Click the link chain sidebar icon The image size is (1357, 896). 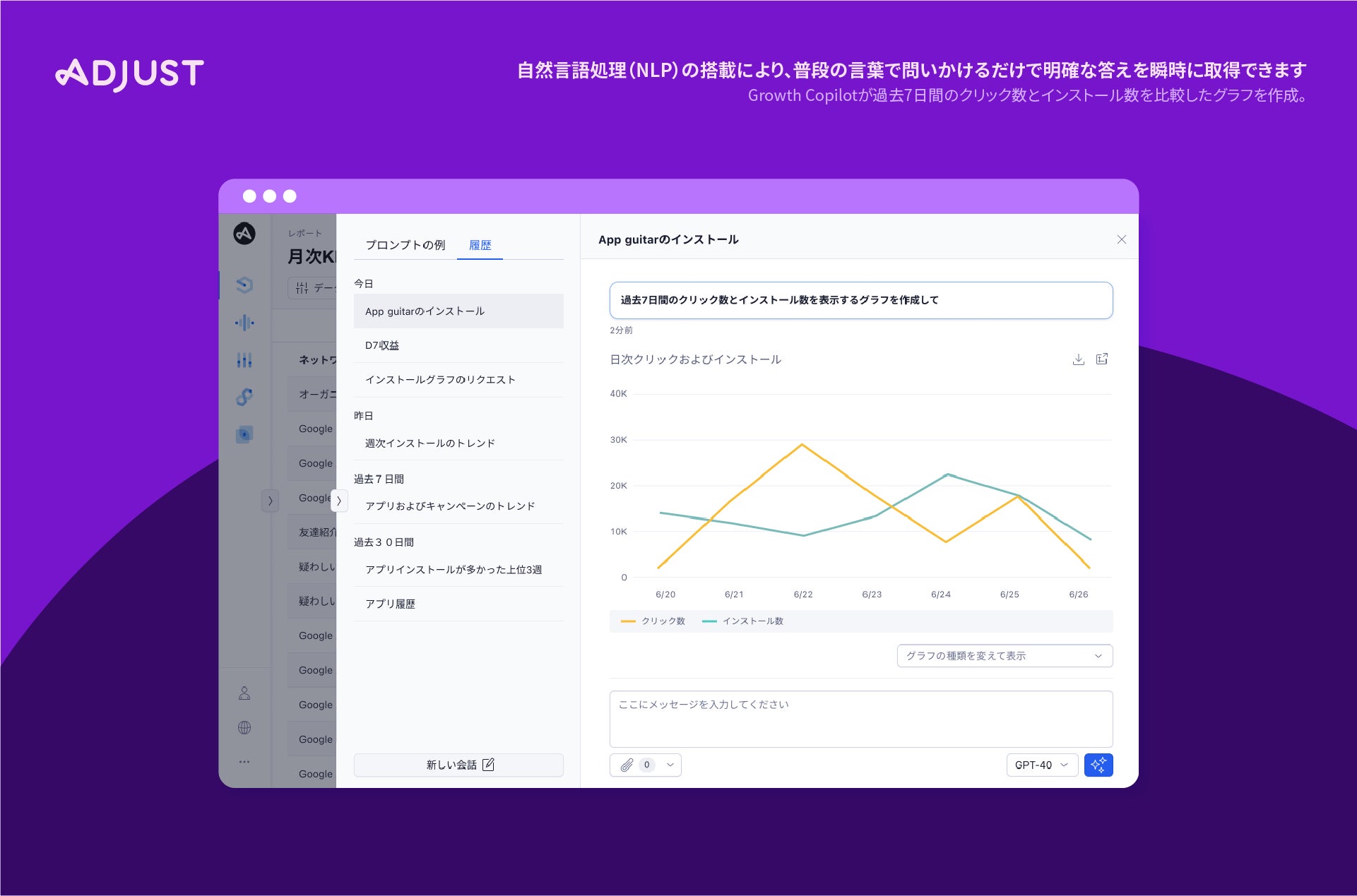[x=244, y=397]
